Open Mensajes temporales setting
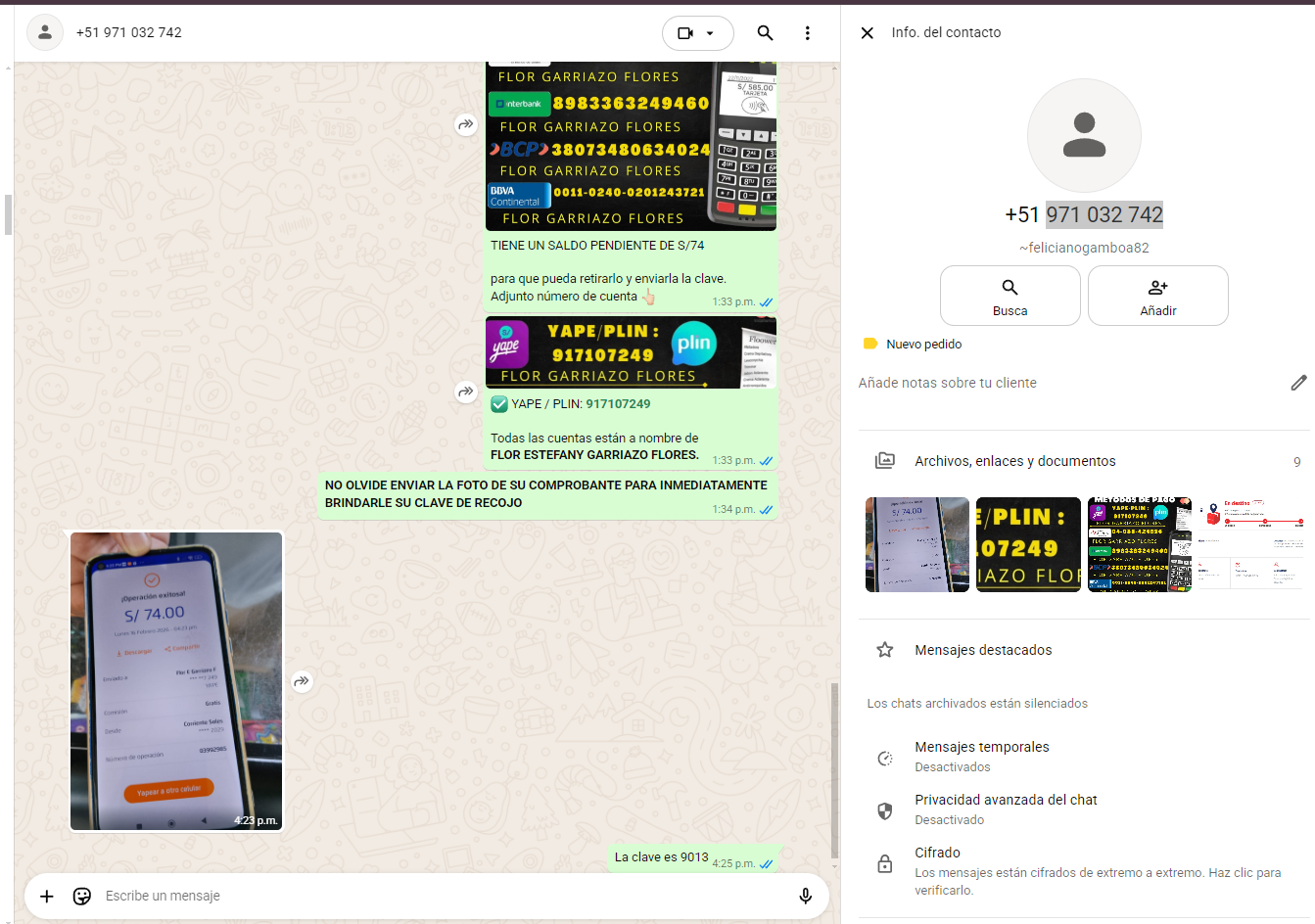 (981, 756)
